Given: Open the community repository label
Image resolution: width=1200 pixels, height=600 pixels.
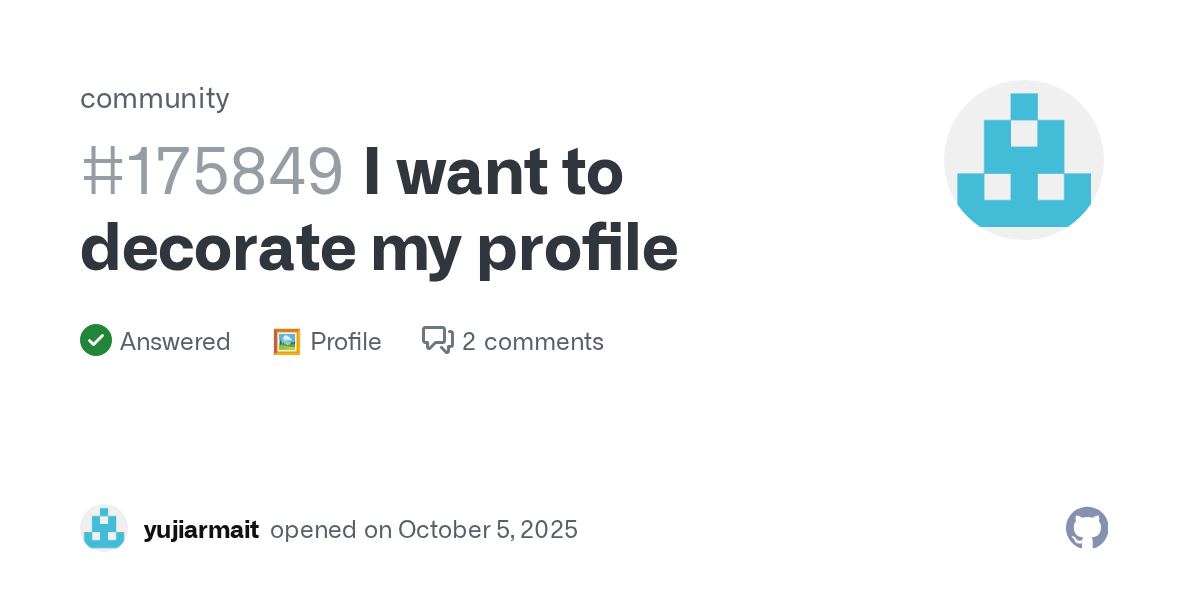Looking at the screenshot, I should (155, 98).
